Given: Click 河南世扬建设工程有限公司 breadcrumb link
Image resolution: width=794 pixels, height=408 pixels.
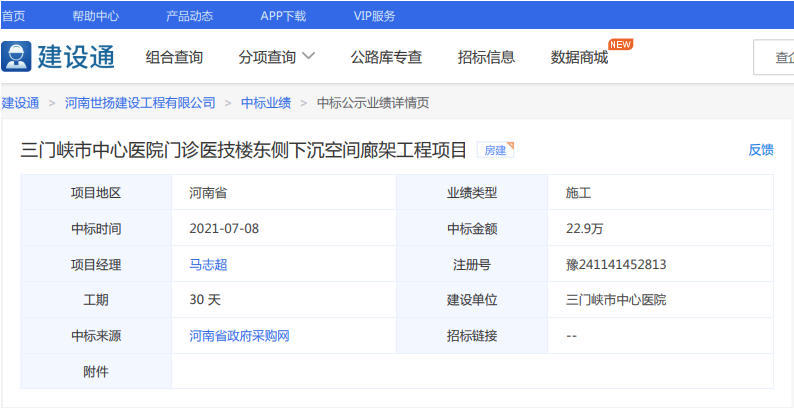Looking at the screenshot, I should (x=140, y=103).
